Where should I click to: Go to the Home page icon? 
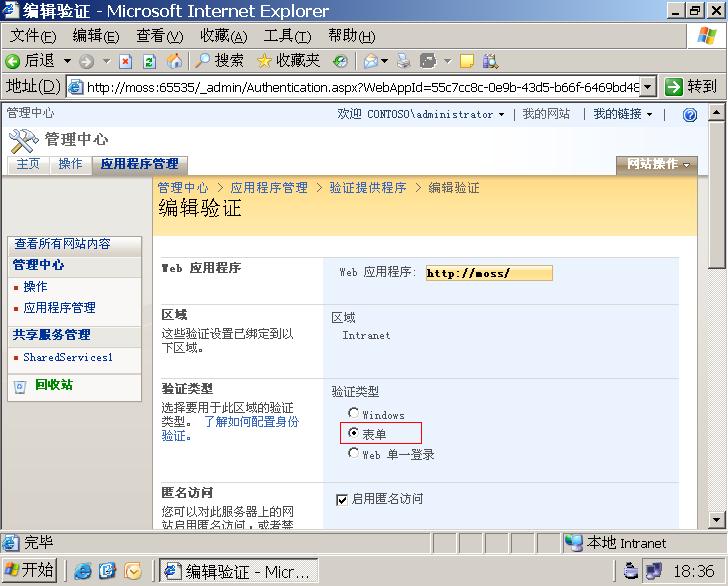174,61
